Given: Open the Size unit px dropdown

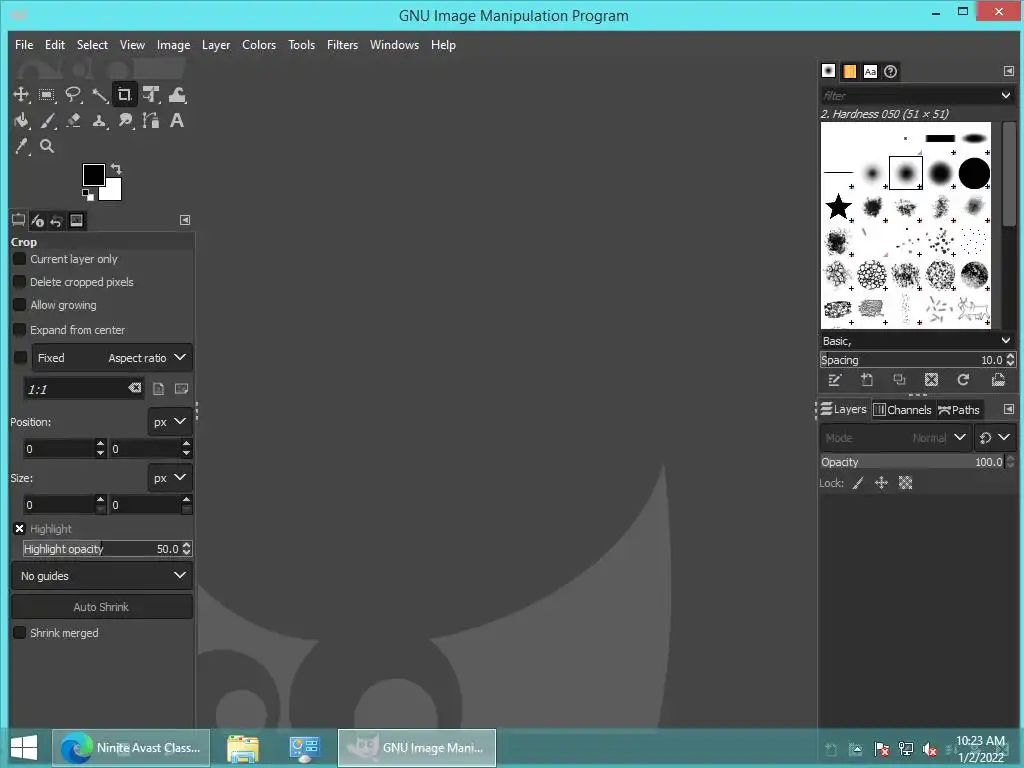Looking at the screenshot, I should 170,478.
